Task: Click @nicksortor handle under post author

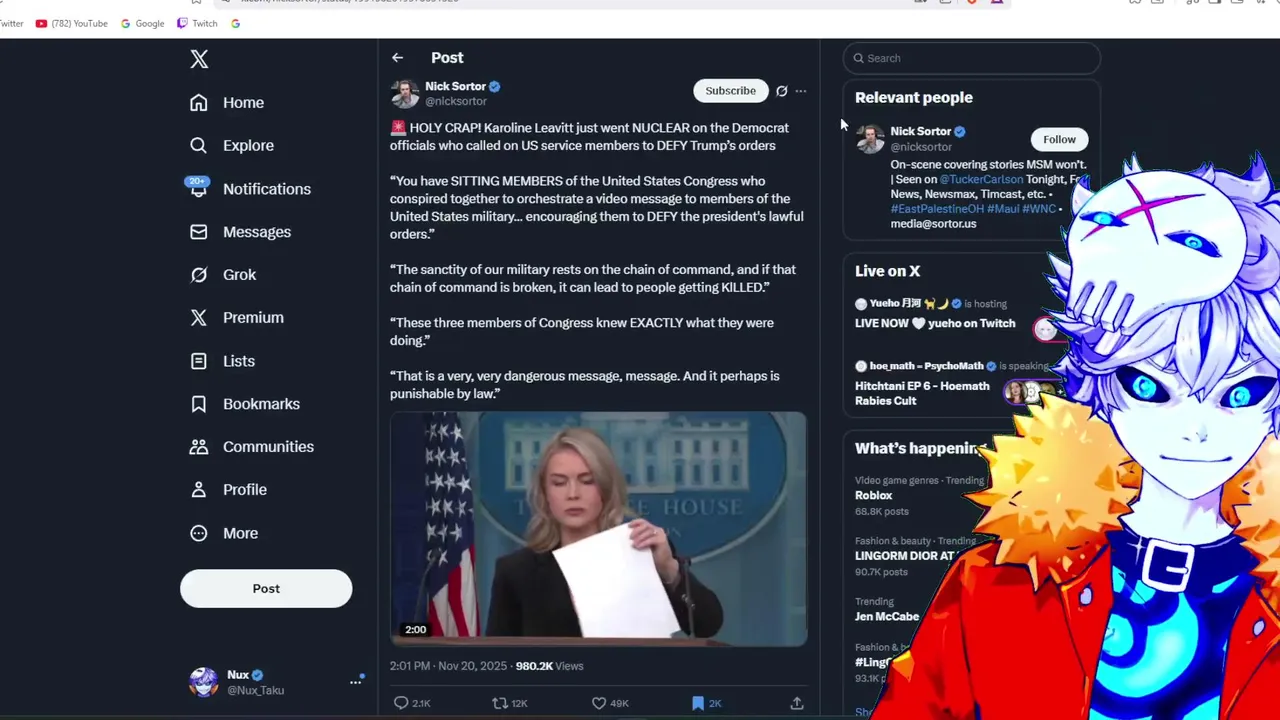Action: [456, 101]
